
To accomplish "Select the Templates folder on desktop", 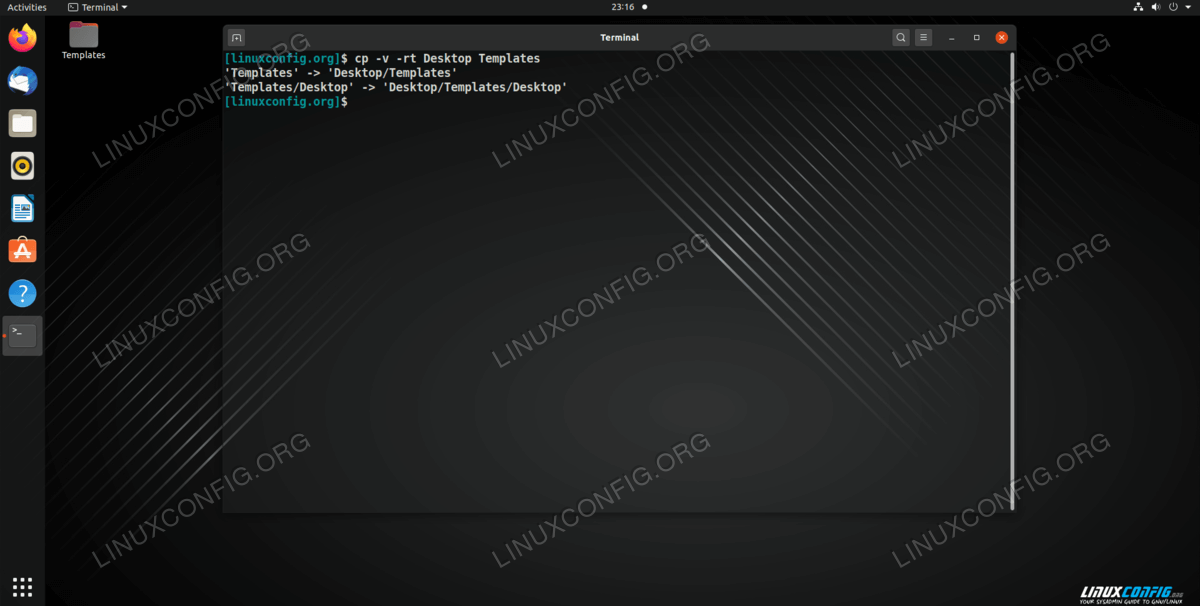I will tap(84, 40).
